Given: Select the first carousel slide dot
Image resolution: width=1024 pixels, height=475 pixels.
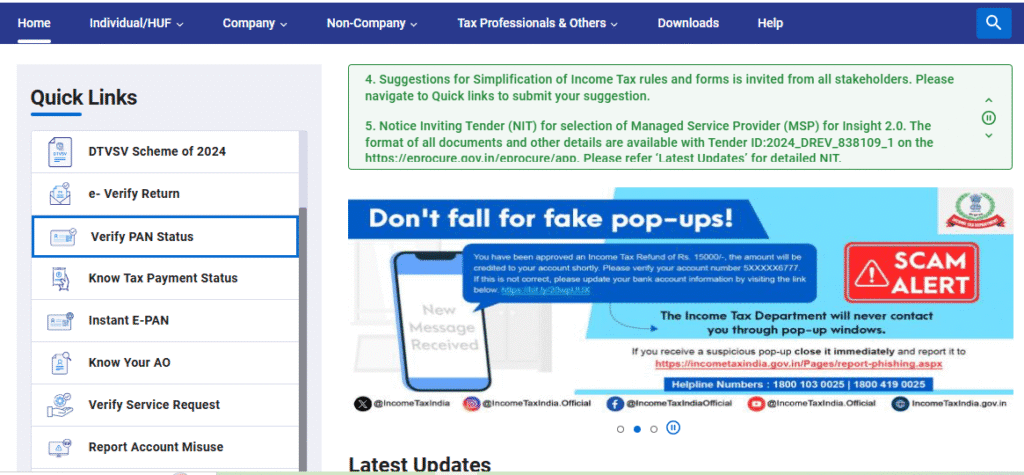Looking at the screenshot, I should point(620,429).
